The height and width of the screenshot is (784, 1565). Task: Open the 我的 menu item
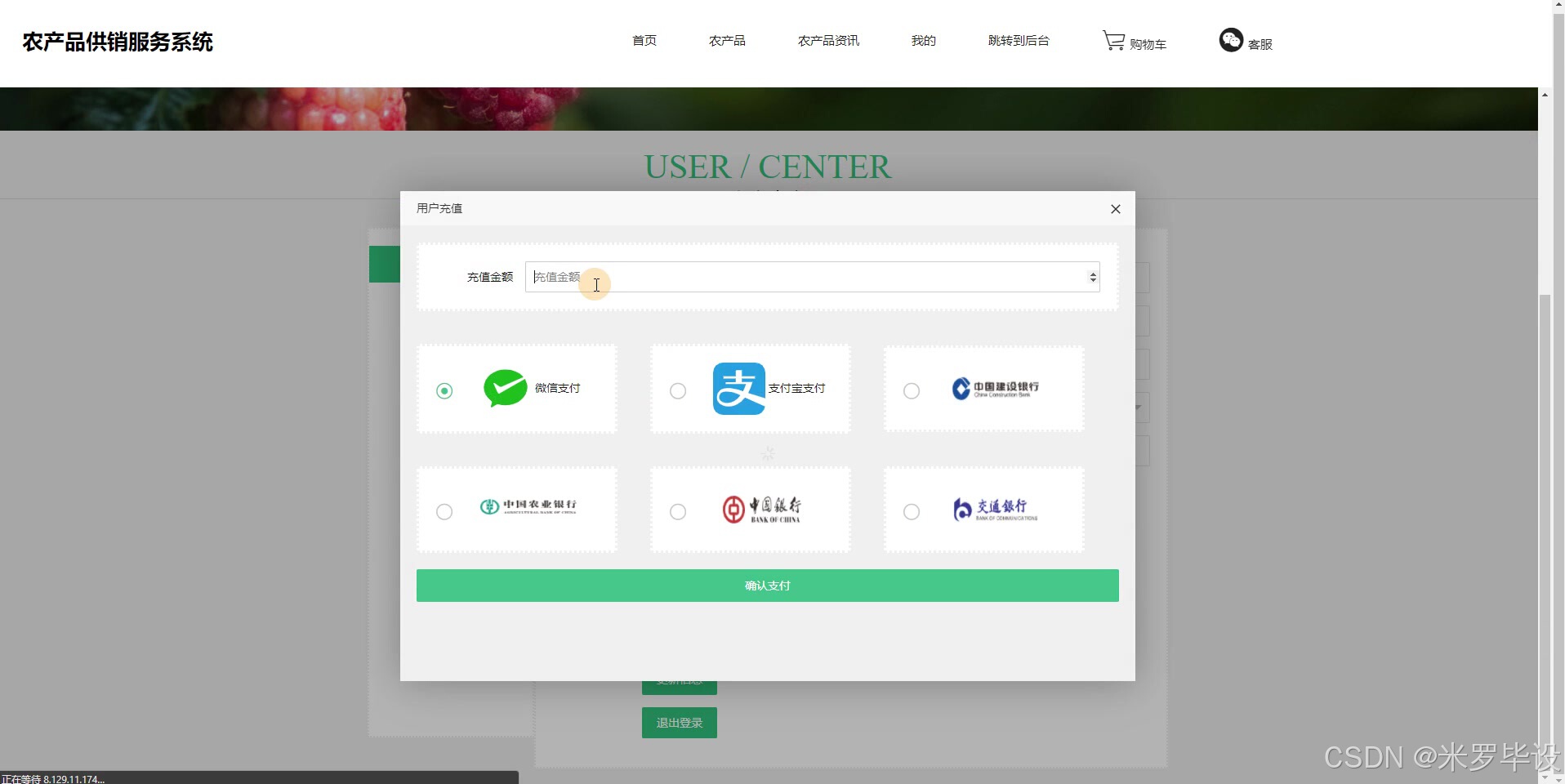(x=924, y=40)
